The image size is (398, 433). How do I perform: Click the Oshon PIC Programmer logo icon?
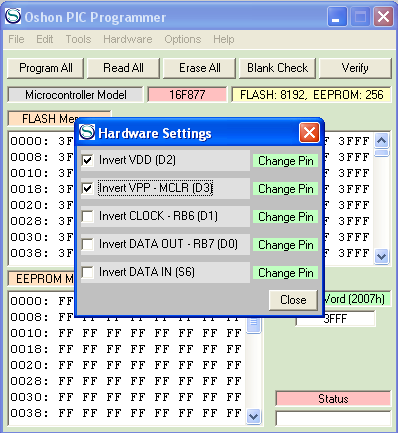click(x=13, y=16)
